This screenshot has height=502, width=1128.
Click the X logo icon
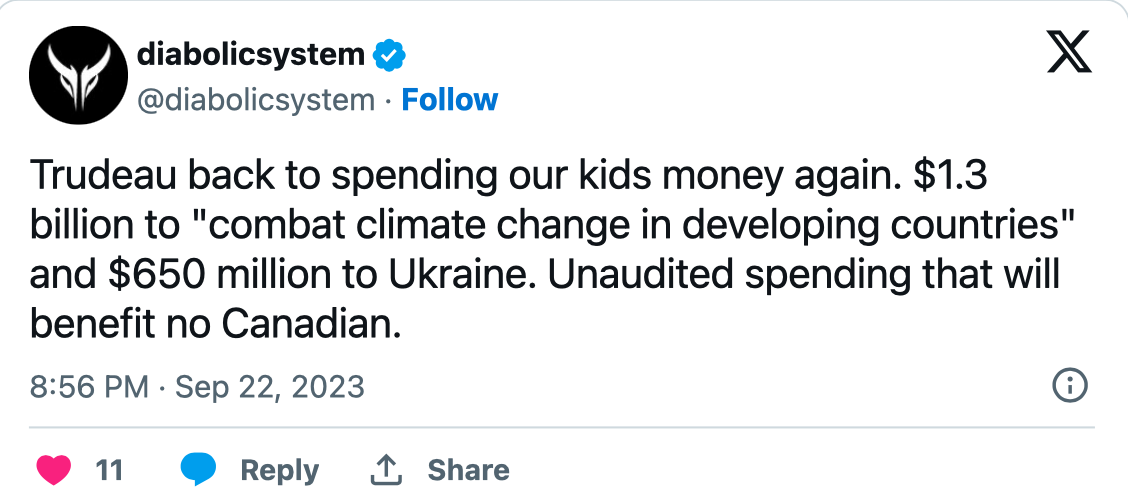tap(1068, 54)
